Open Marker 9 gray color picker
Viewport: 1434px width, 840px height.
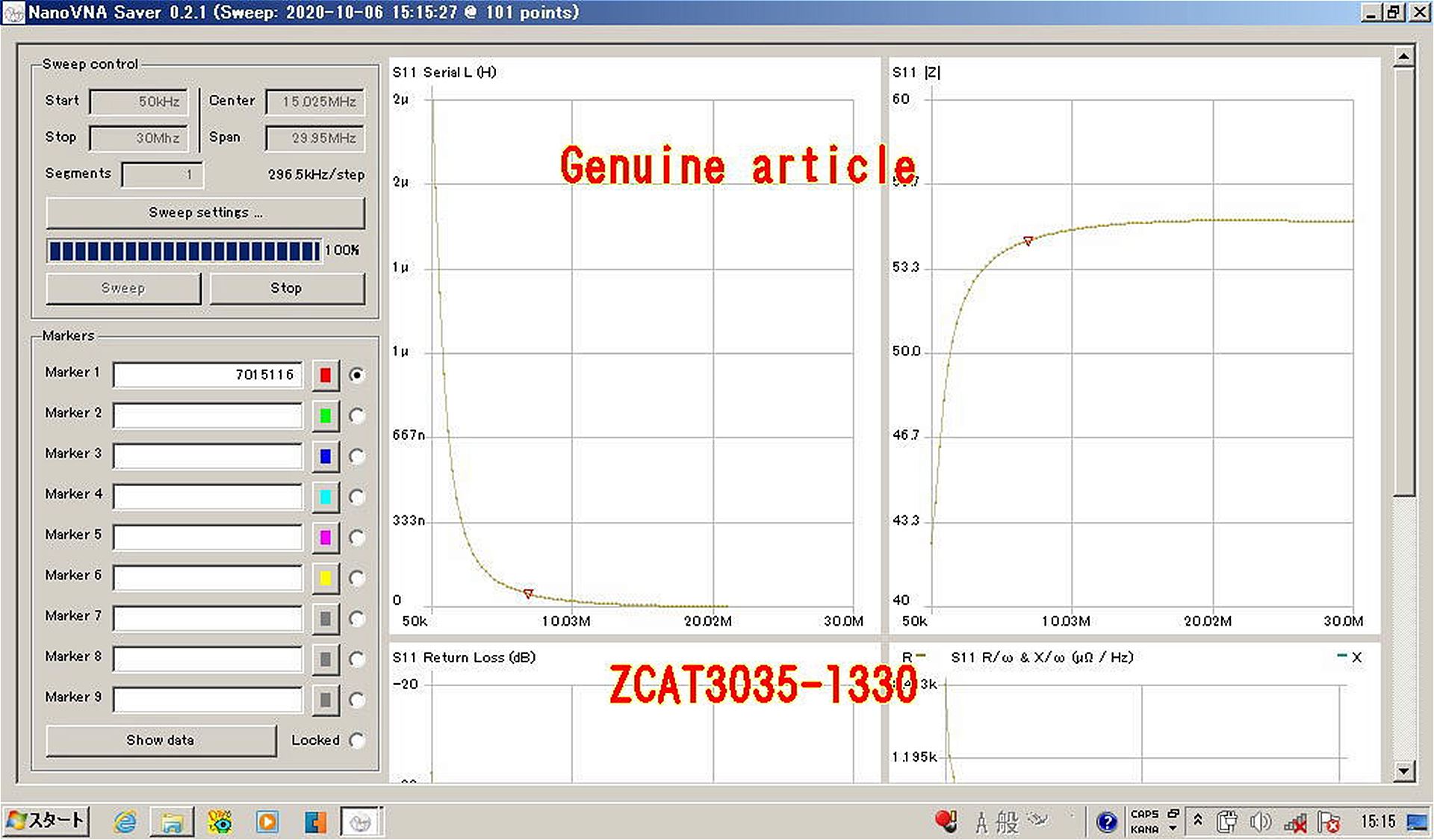(325, 700)
